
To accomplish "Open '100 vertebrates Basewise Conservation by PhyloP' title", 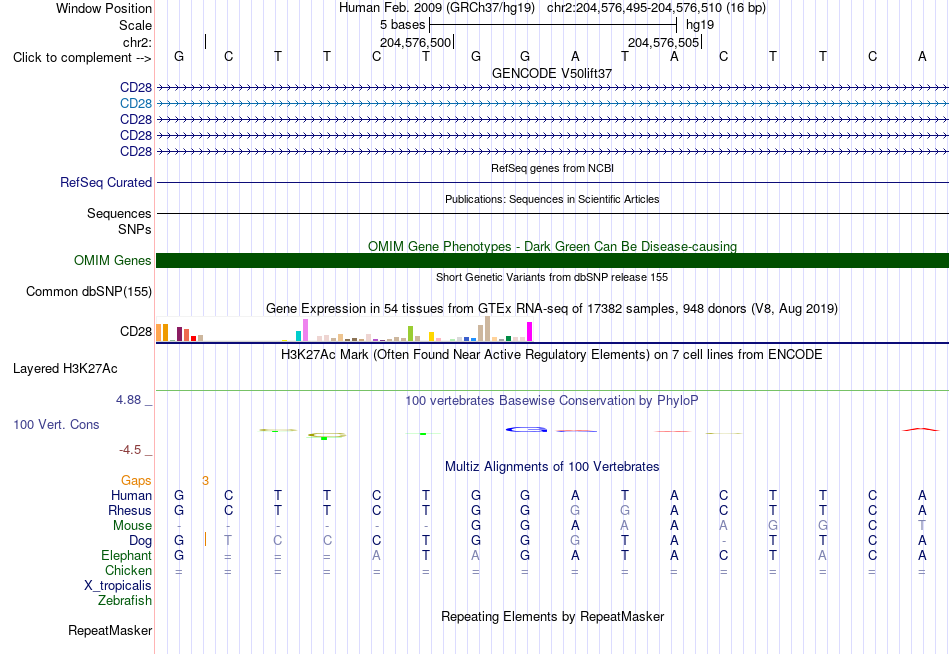I will (551, 401).
